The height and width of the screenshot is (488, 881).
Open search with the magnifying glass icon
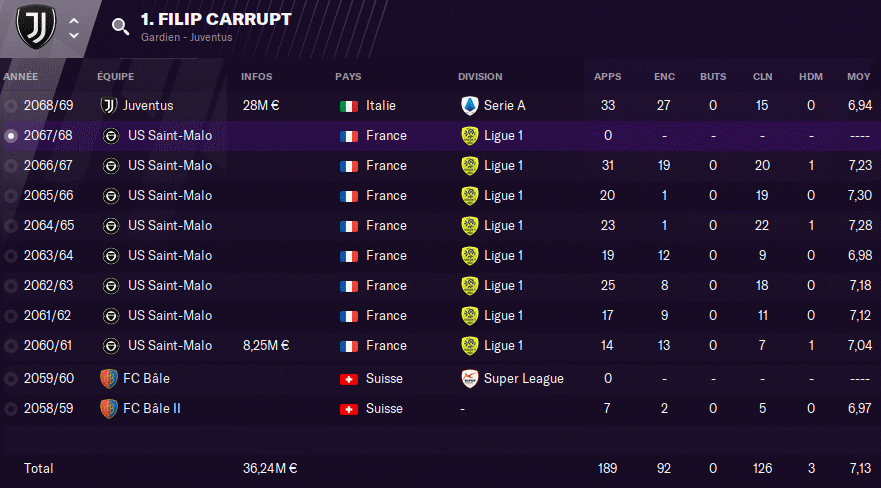[120, 26]
